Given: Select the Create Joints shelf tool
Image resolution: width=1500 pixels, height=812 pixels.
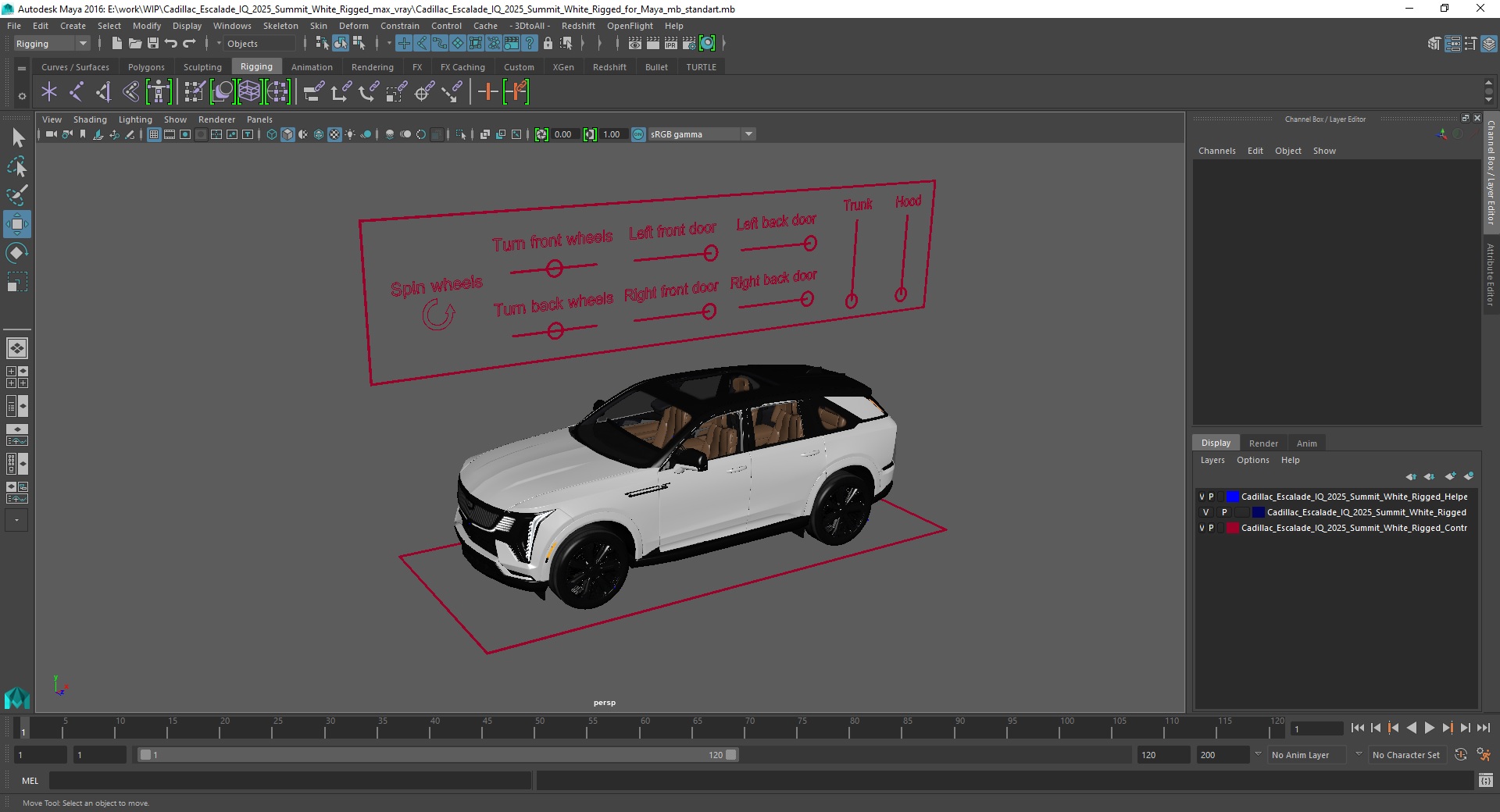Looking at the screenshot, I should 76,92.
